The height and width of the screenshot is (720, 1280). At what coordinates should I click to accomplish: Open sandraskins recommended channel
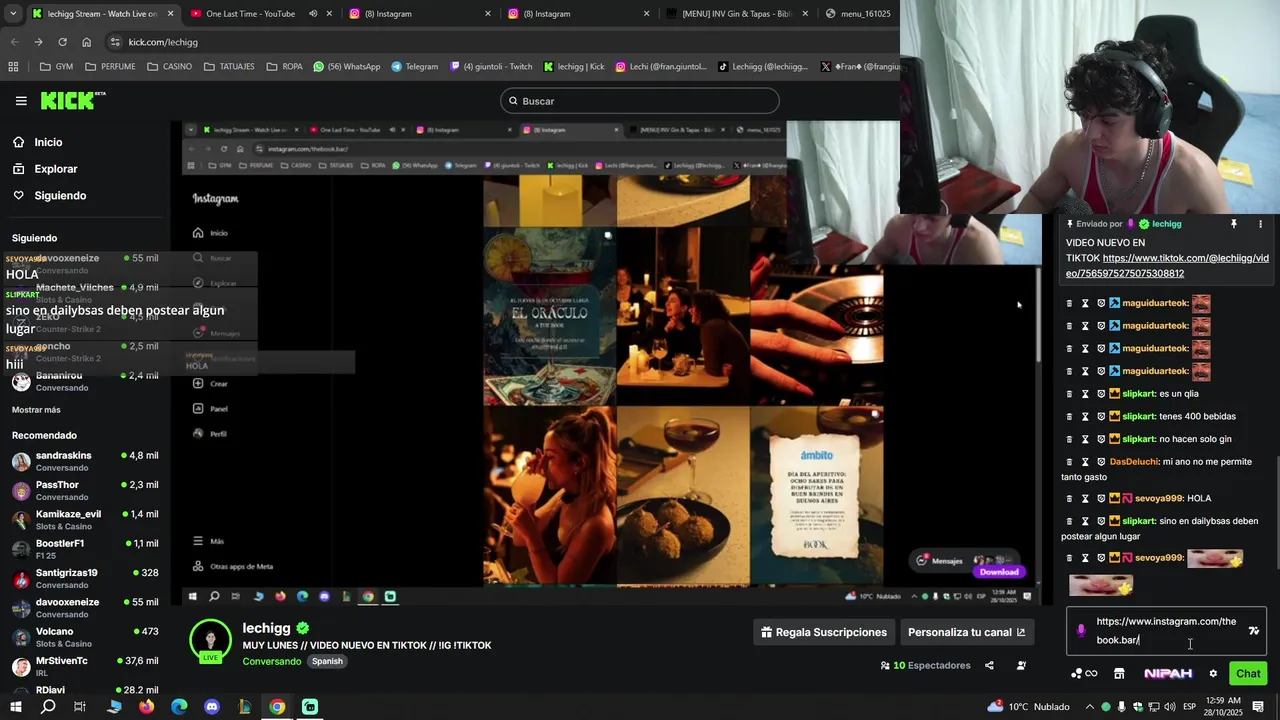pyautogui.click(x=85, y=461)
